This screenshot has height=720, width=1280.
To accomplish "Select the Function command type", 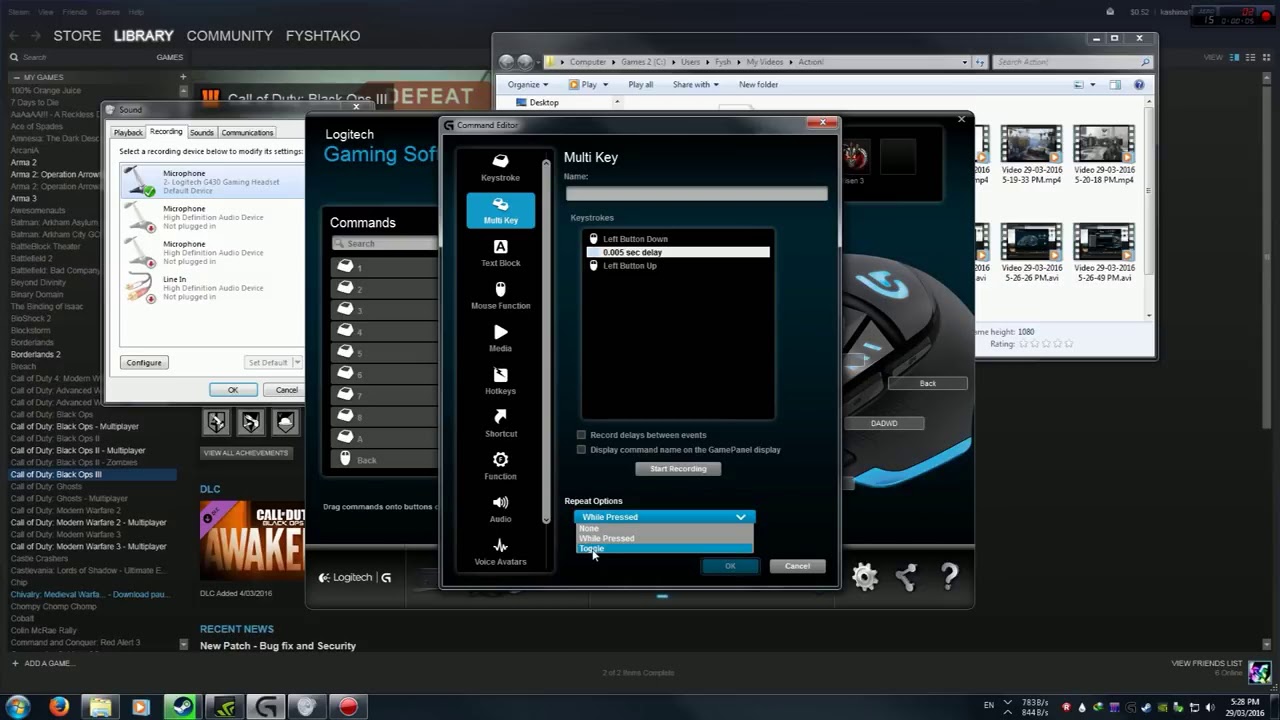I will pos(500,466).
